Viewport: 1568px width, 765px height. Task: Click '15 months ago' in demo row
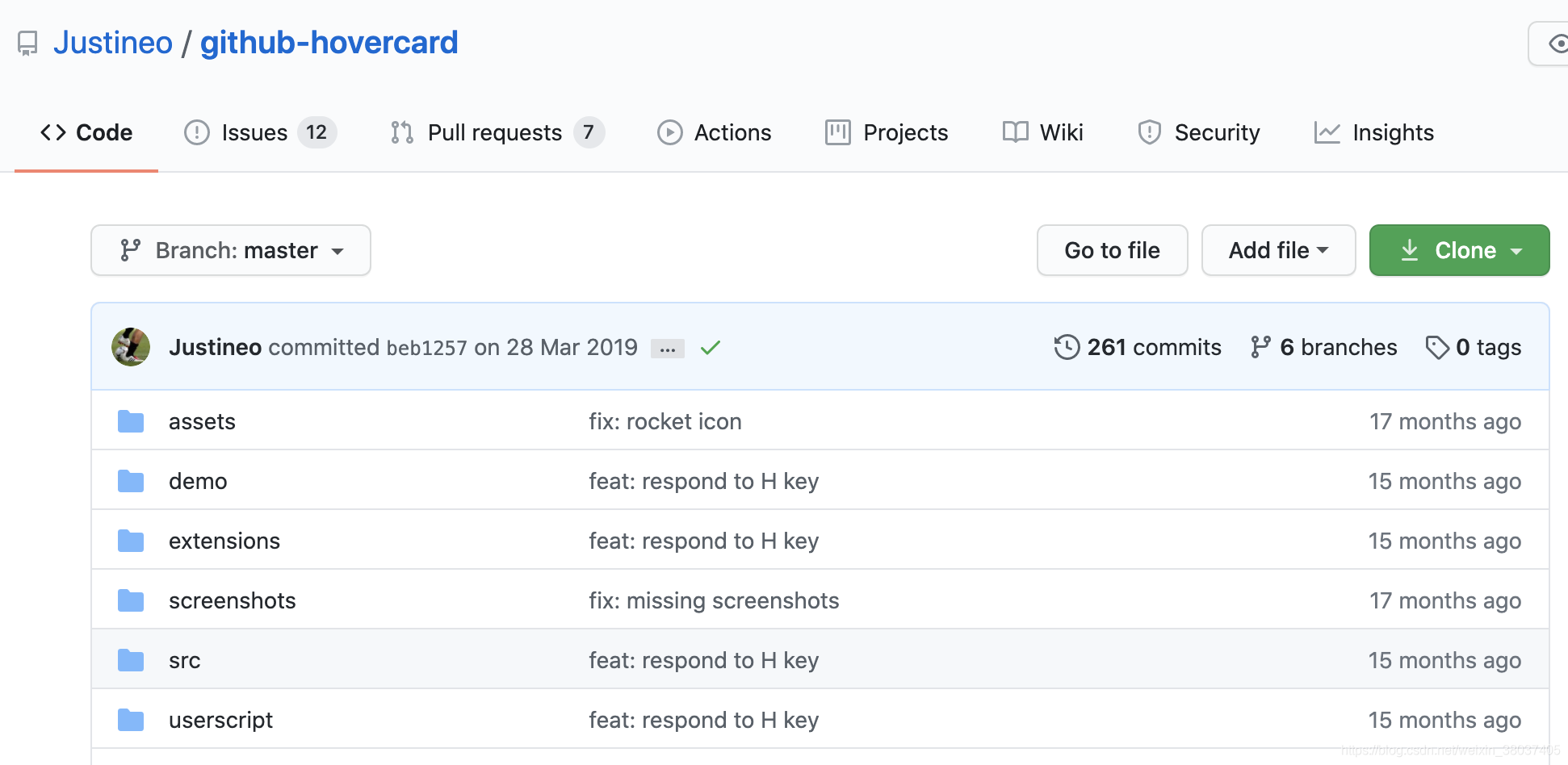pos(1445,481)
